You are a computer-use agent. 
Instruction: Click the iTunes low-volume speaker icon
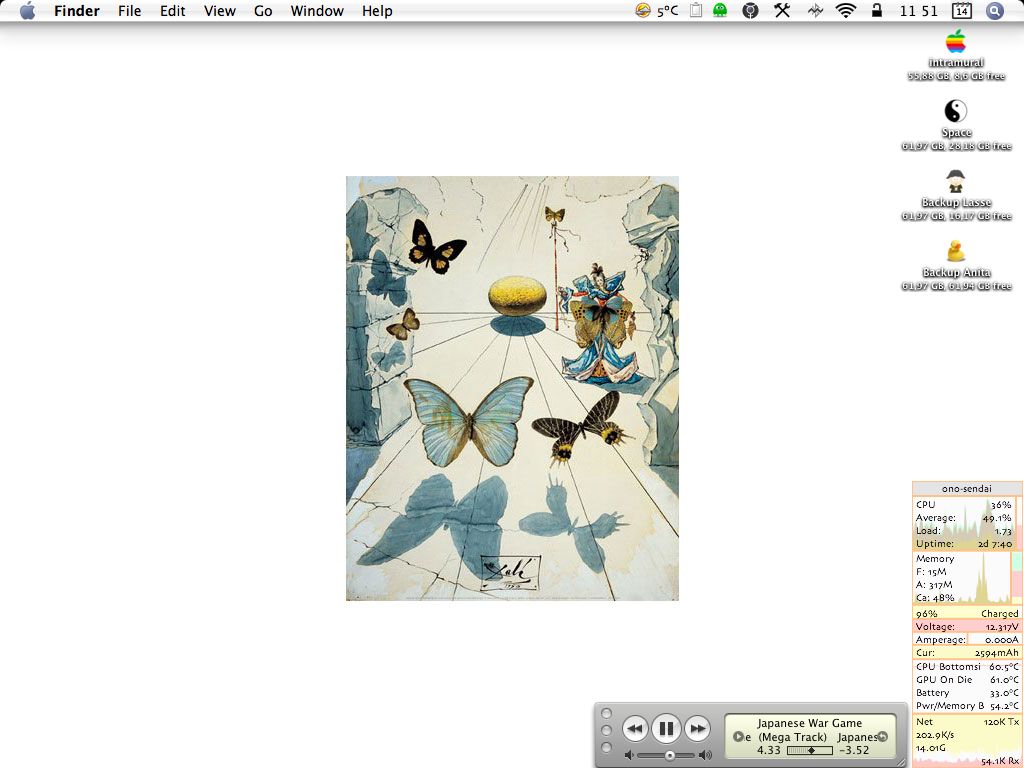(x=628, y=756)
